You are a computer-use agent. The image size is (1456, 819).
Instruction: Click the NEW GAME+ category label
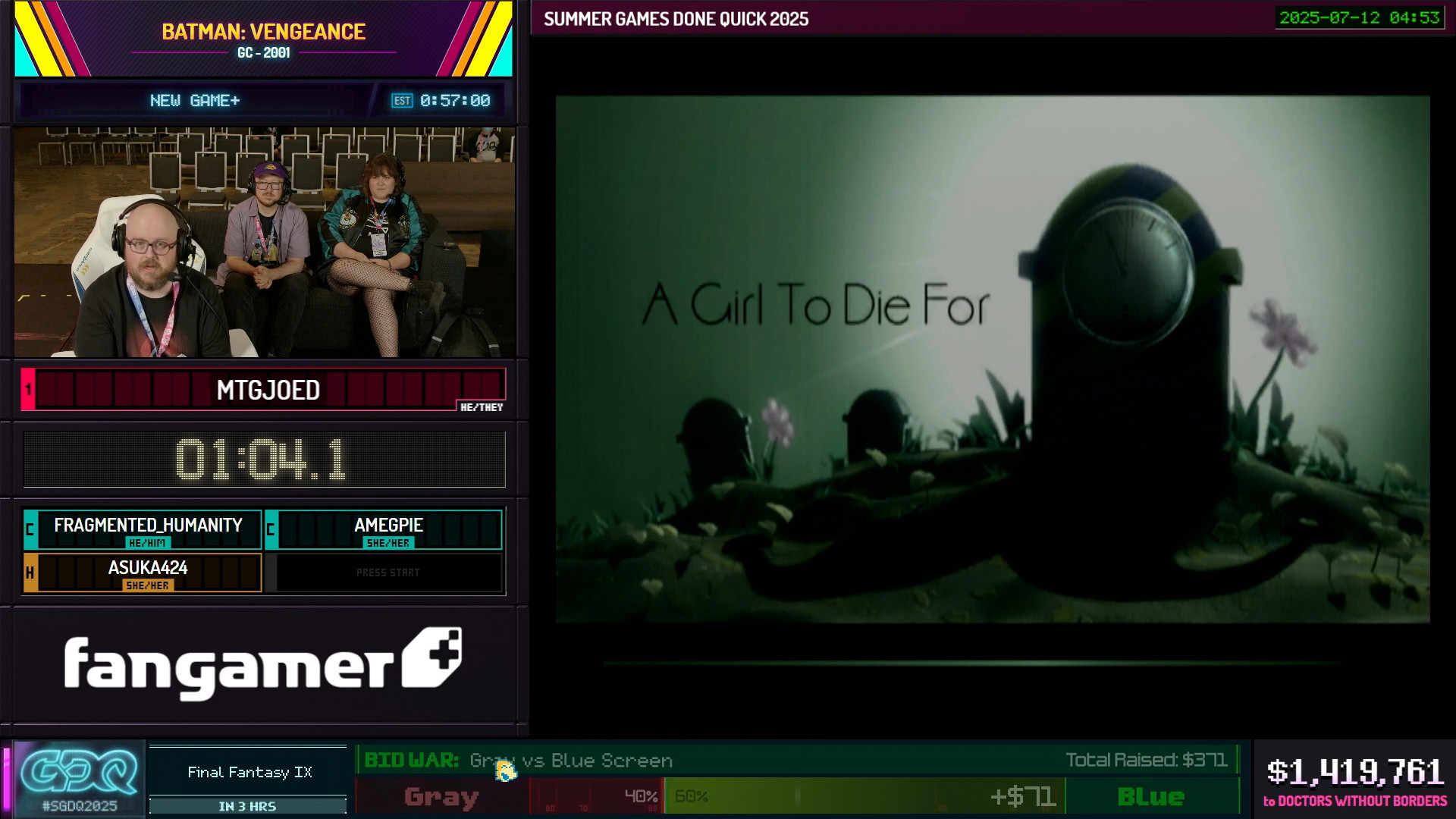pyautogui.click(x=195, y=101)
